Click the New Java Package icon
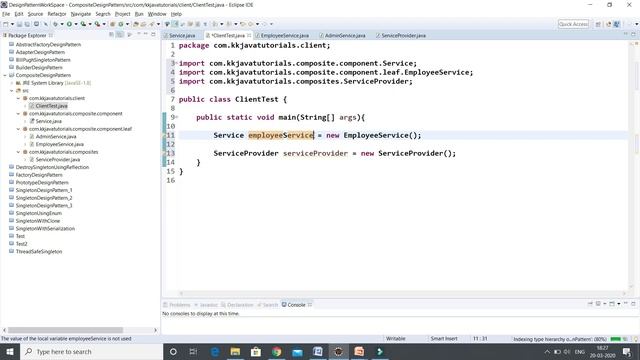The height and width of the screenshot is (360, 640). click(x=112, y=24)
